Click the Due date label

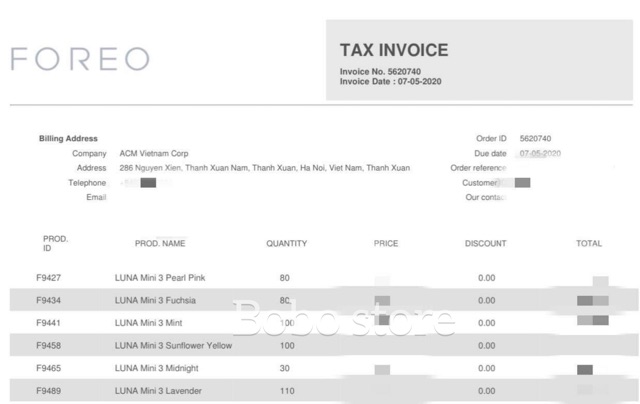coord(490,153)
